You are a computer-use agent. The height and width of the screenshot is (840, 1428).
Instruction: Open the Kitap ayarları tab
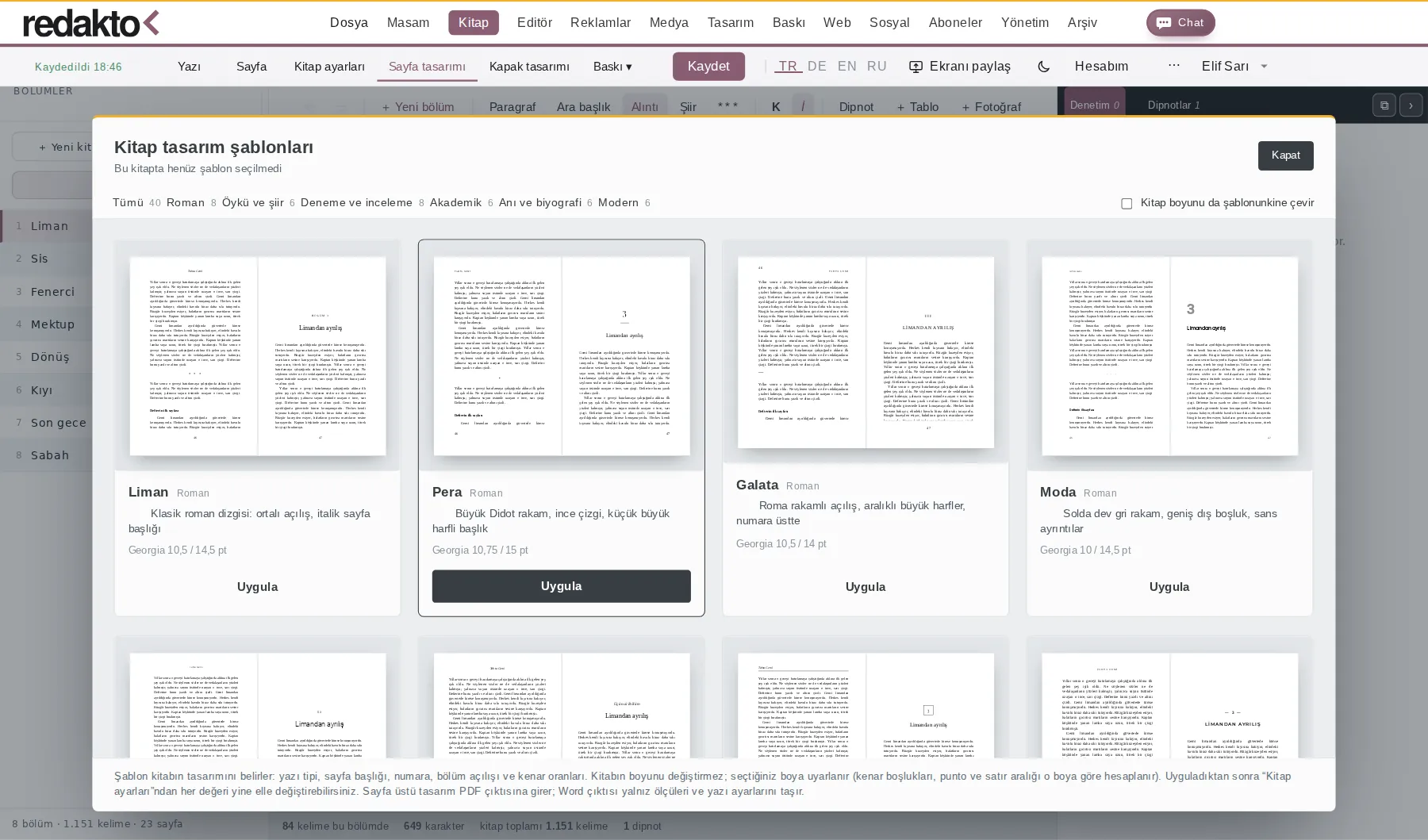pos(329,67)
